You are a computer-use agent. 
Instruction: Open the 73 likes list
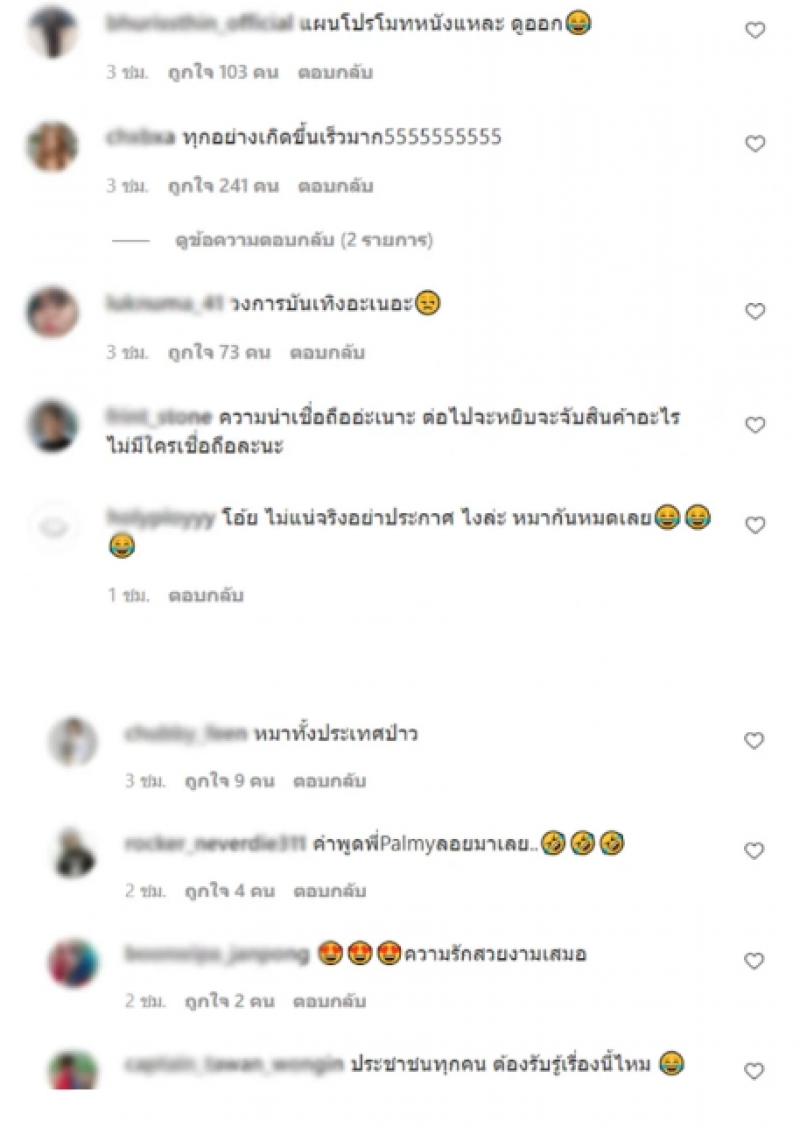[219, 352]
